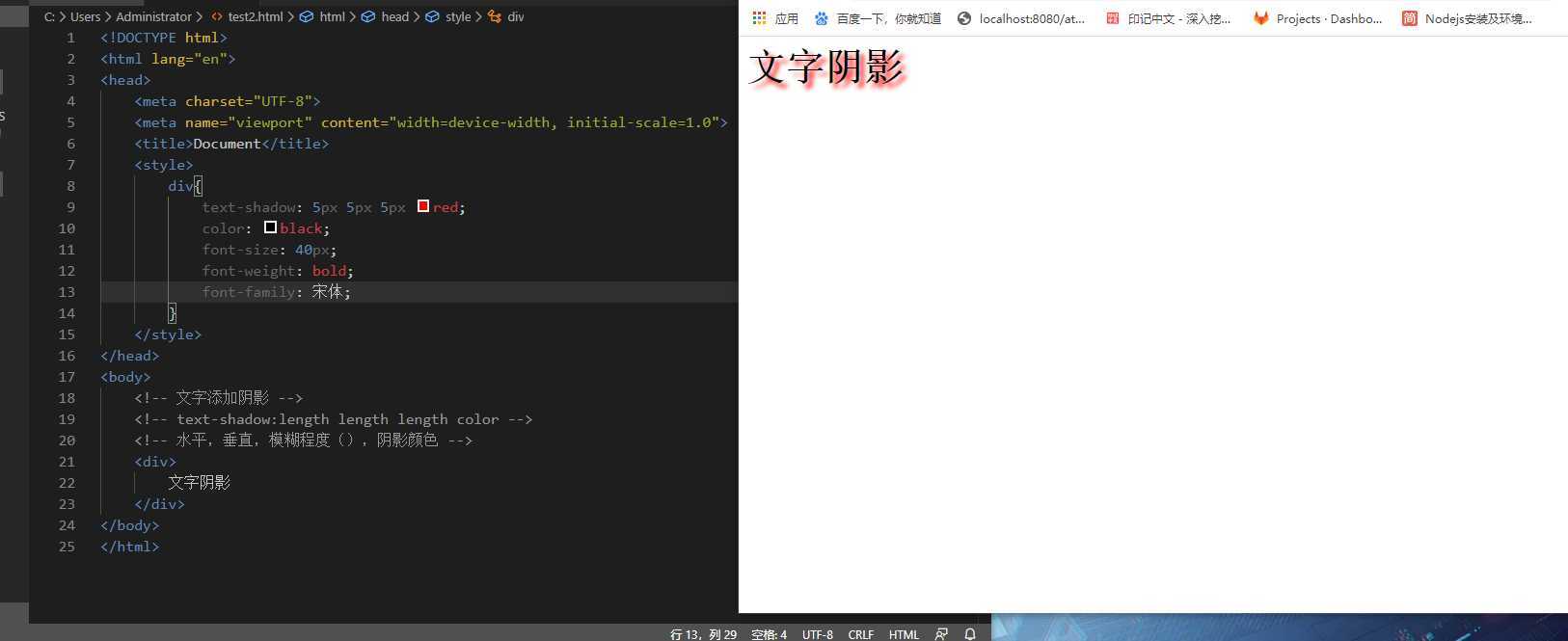Viewport: 1568px width, 641px height.
Task: Click the 文字阴影 text on line 22 in editor
Action: [200, 483]
